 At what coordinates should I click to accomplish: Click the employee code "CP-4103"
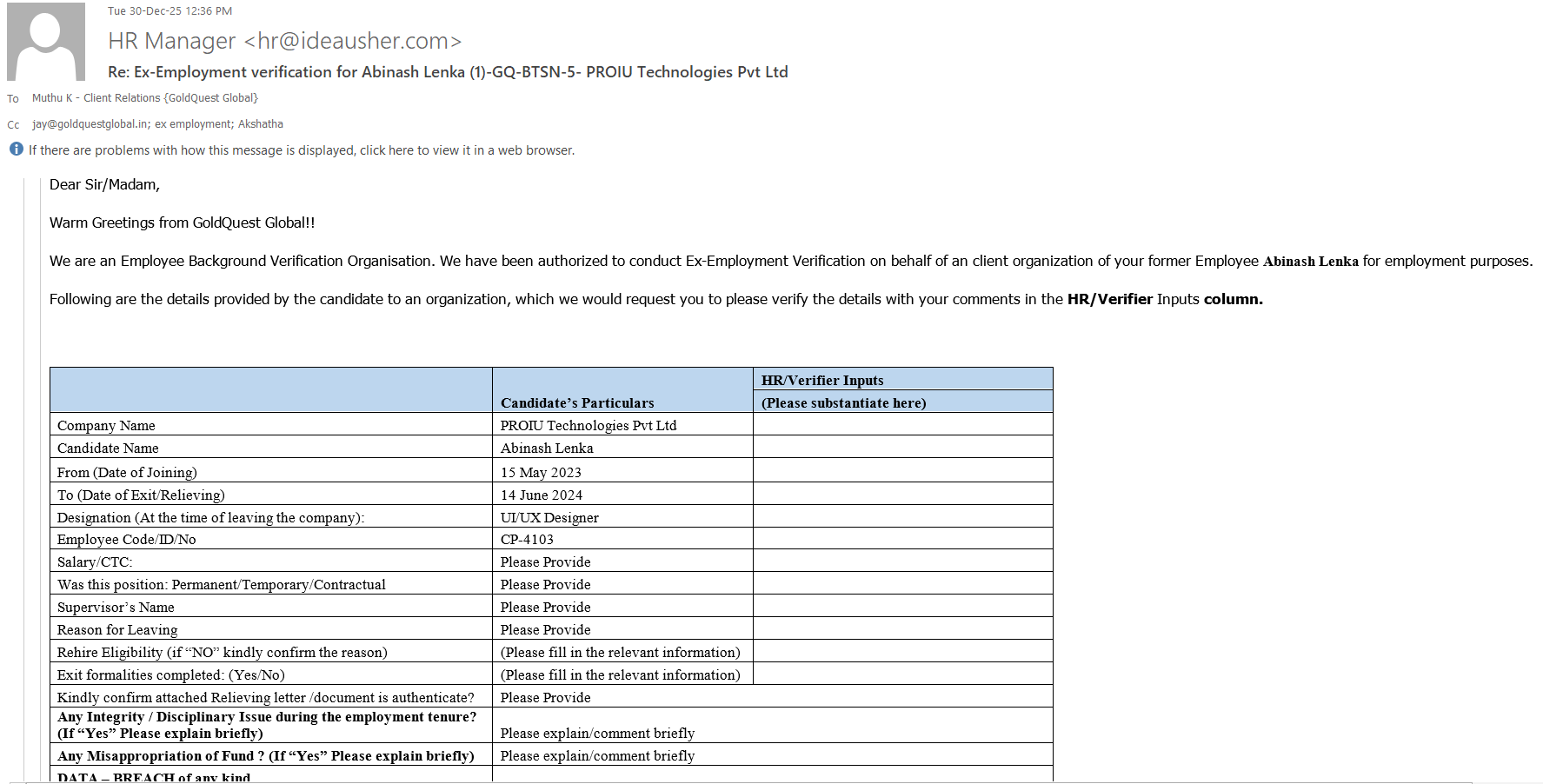[x=527, y=540]
